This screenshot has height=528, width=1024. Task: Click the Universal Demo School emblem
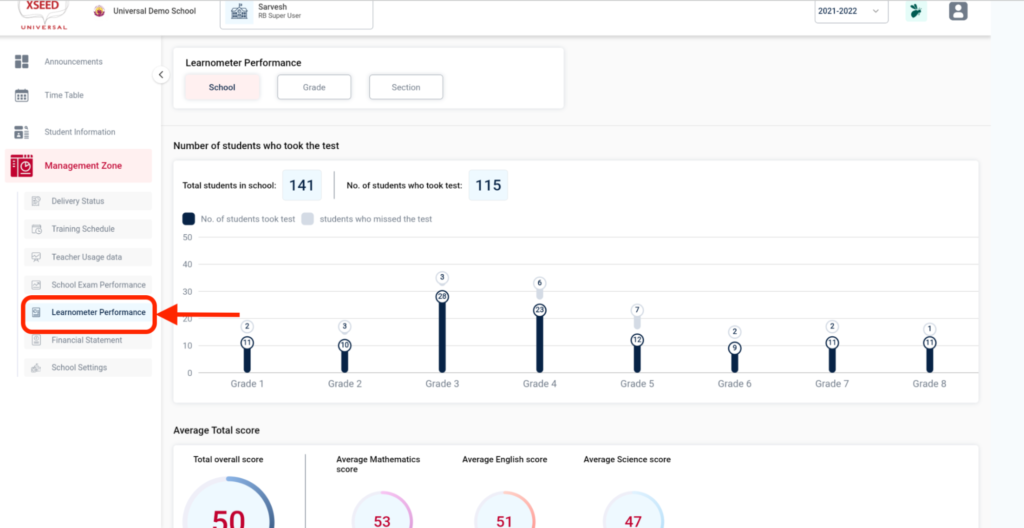99,11
